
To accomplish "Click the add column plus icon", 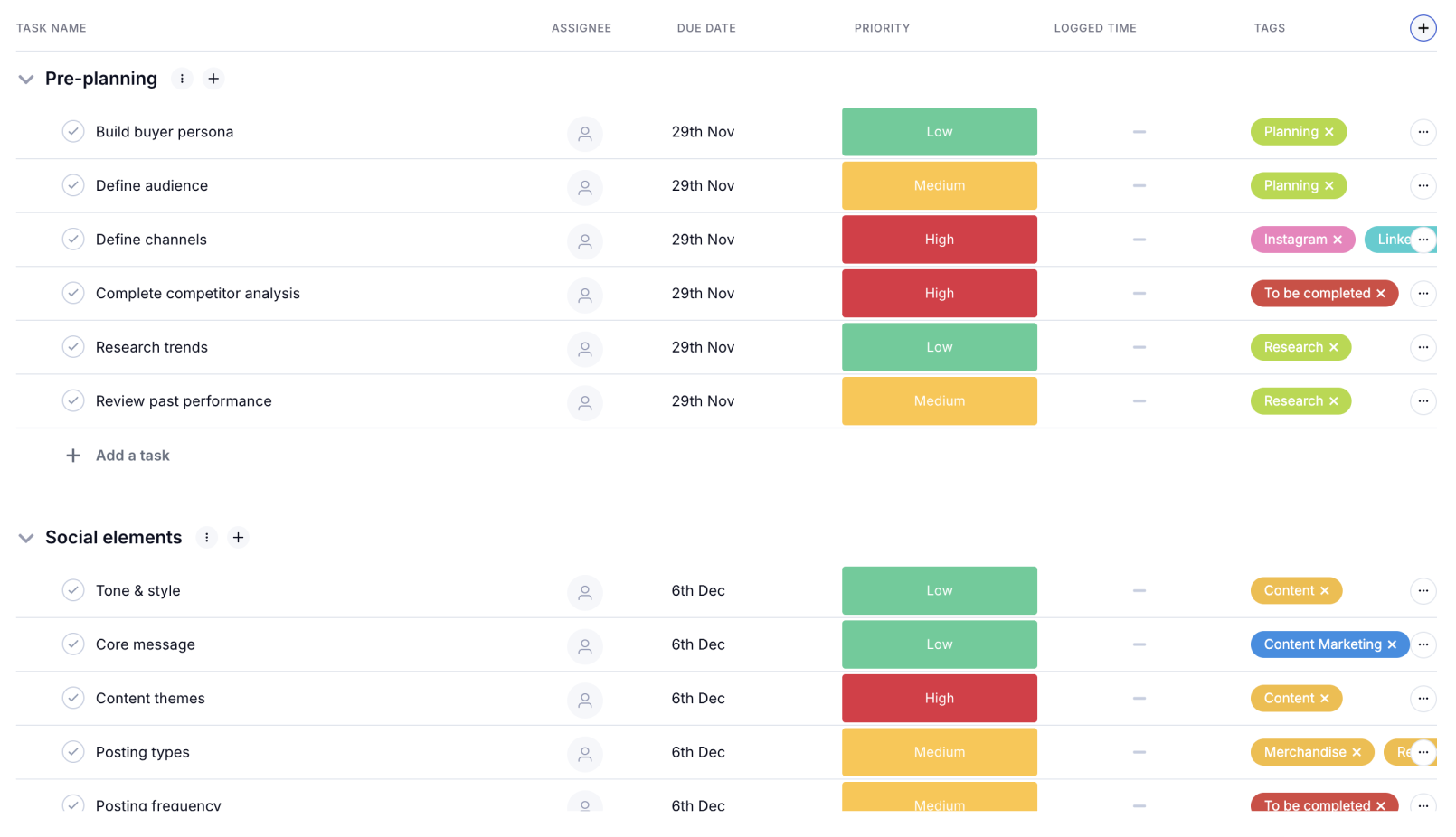I will [1423, 28].
